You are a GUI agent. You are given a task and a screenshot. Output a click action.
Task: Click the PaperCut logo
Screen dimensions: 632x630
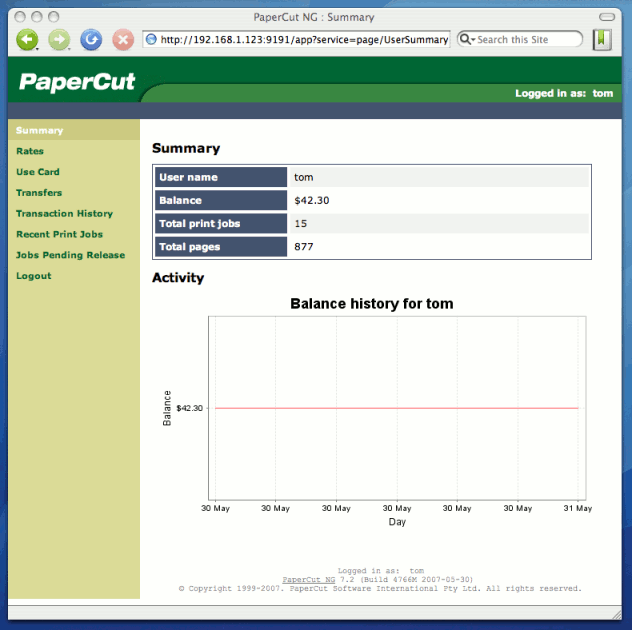[77, 82]
